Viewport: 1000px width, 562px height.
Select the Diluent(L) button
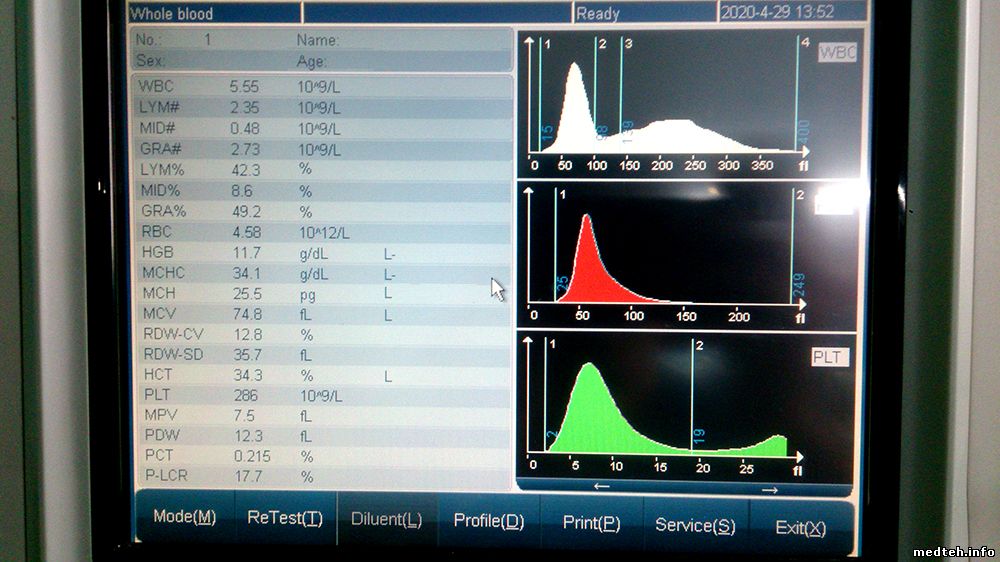click(x=387, y=520)
